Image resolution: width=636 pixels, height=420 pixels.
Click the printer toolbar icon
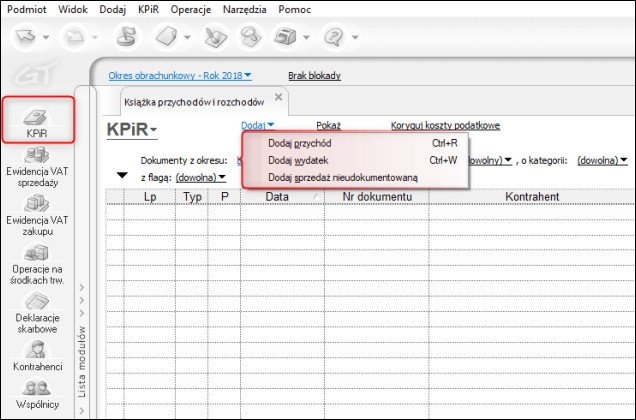(285, 37)
